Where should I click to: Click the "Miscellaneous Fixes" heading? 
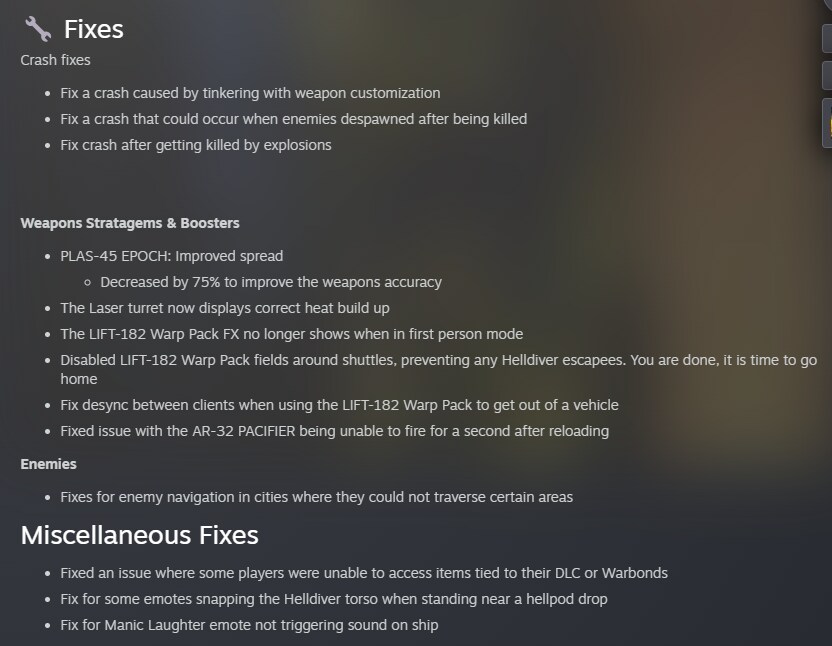tap(139, 535)
